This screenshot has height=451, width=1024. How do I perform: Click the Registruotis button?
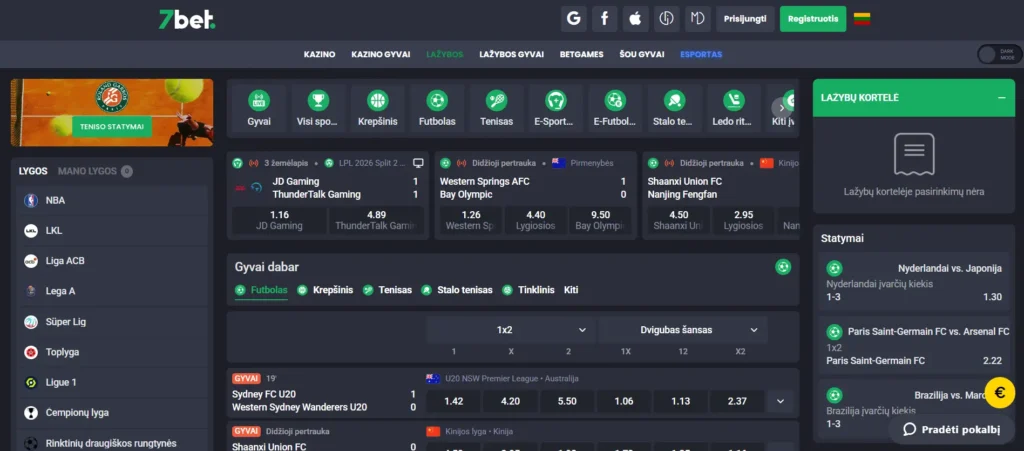tap(813, 19)
